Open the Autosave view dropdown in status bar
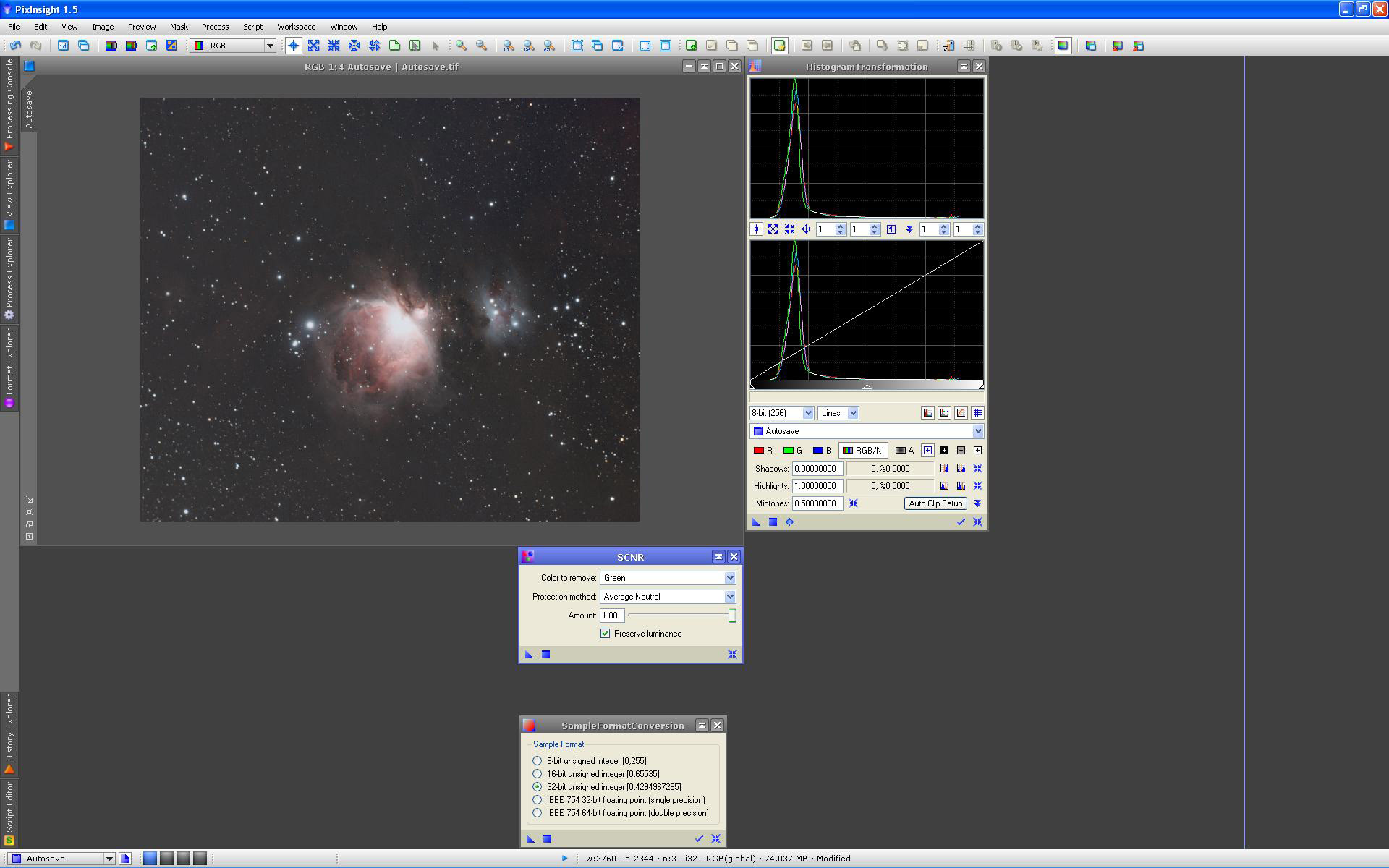The height and width of the screenshot is (868, 1389). pos(62,859)
